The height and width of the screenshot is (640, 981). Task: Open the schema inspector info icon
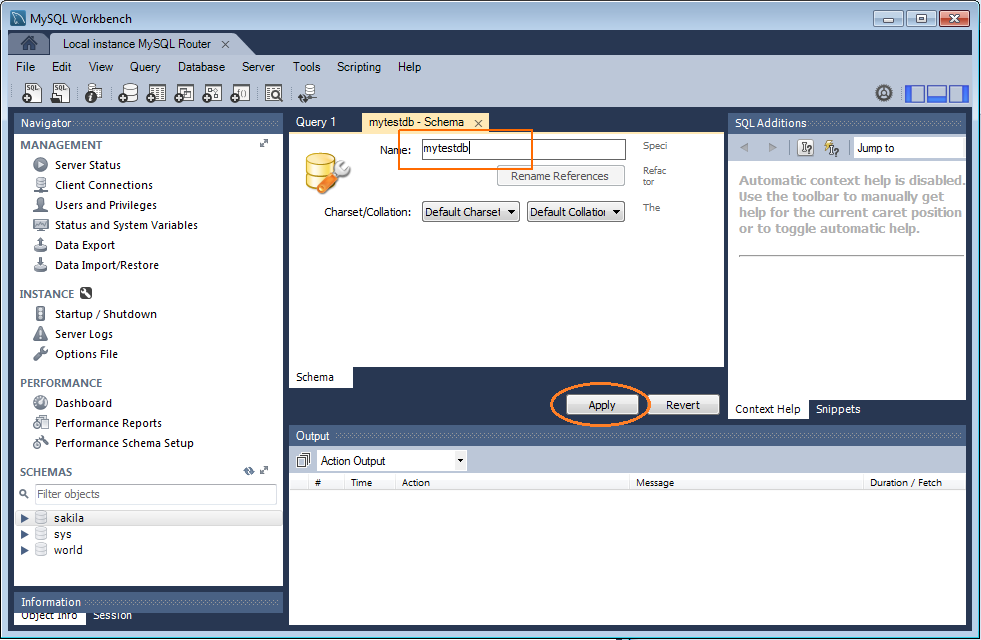pyautogui.click(x=94, y=93)
